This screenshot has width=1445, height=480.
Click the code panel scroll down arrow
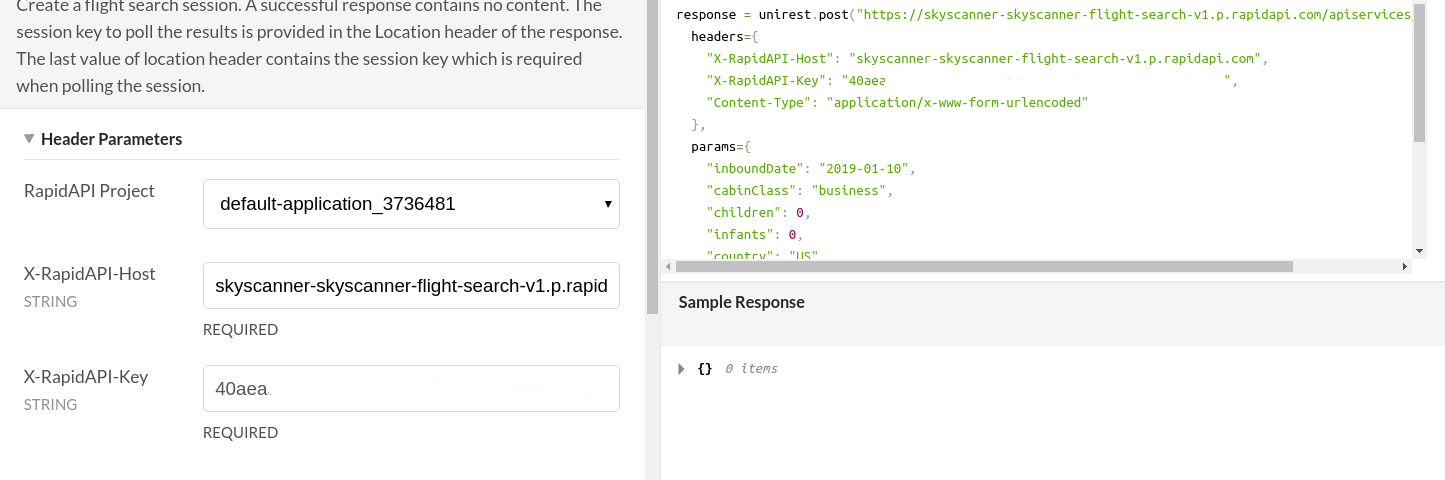pyautogui.click(x=1419, y=250)
